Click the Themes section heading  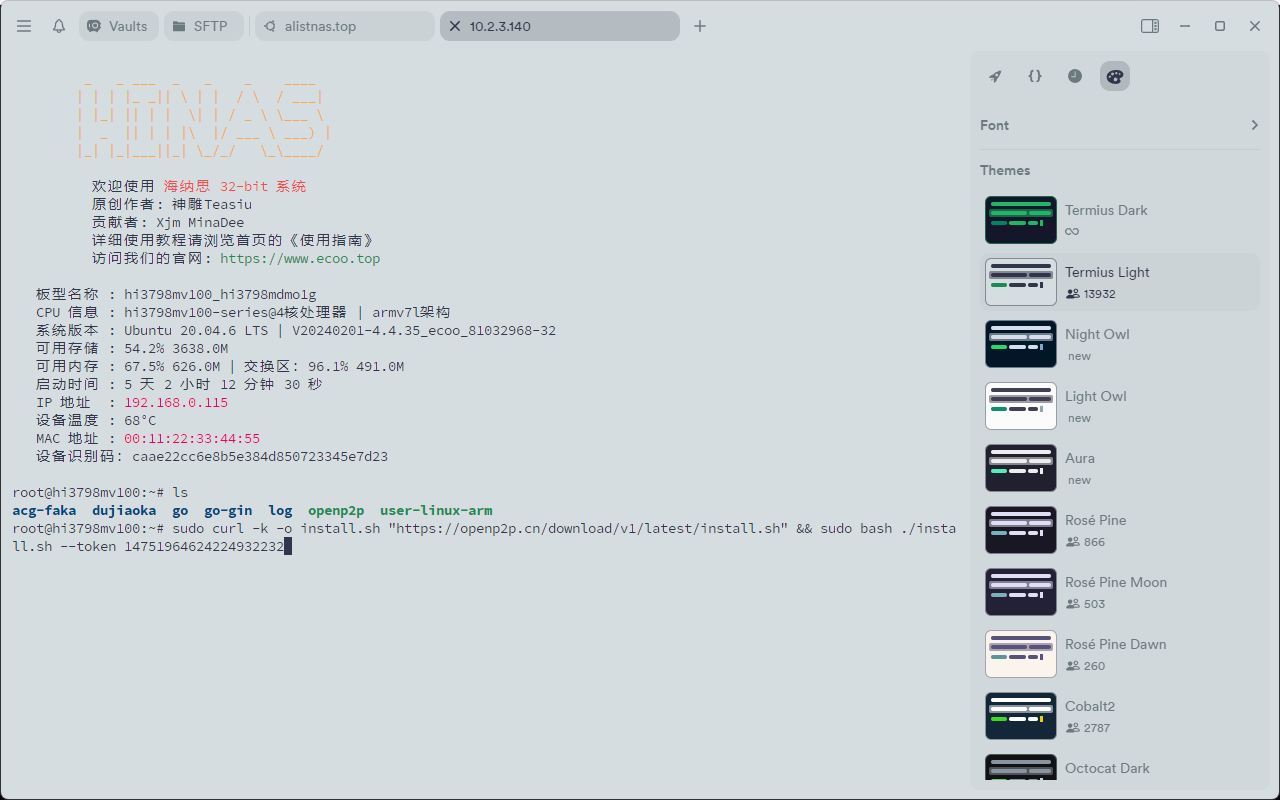[1005, 170]
